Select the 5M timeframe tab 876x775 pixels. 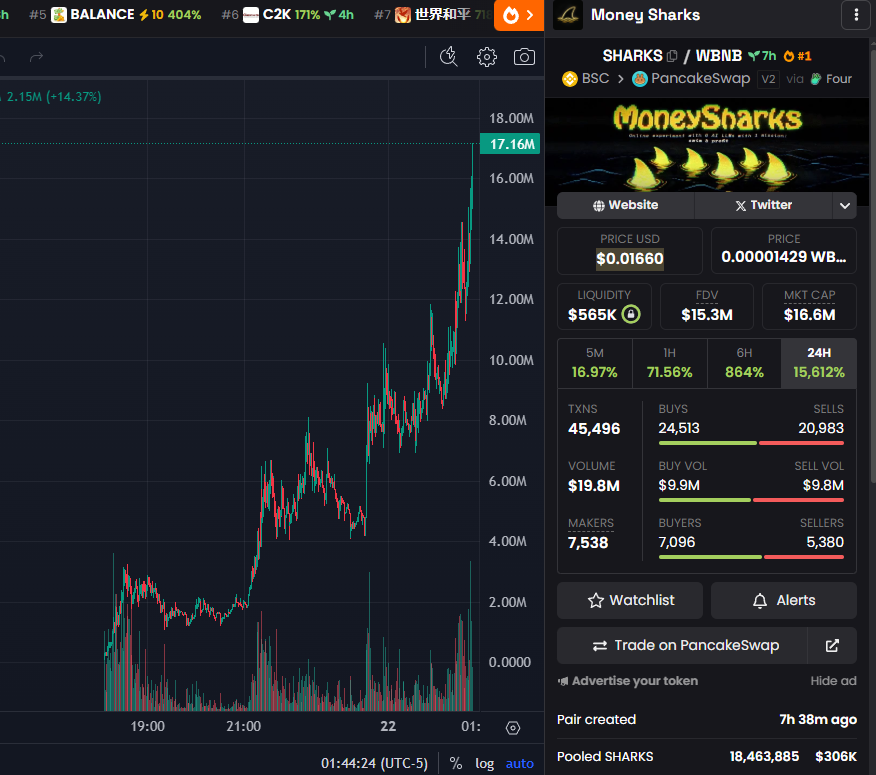594,363
